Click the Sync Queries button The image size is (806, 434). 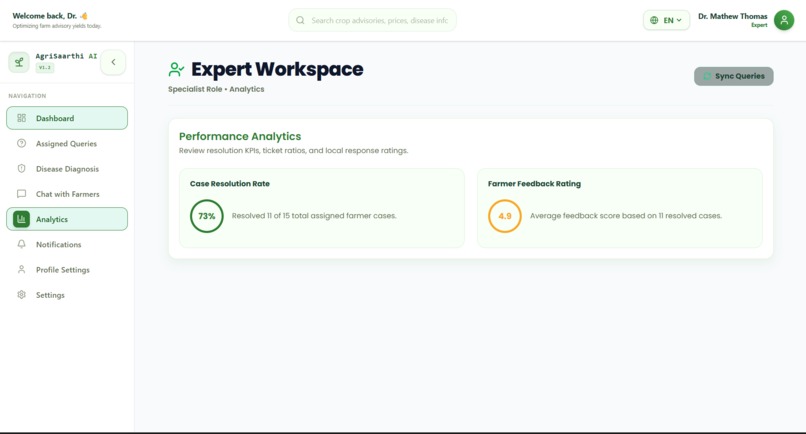click(x=734, y=76)
